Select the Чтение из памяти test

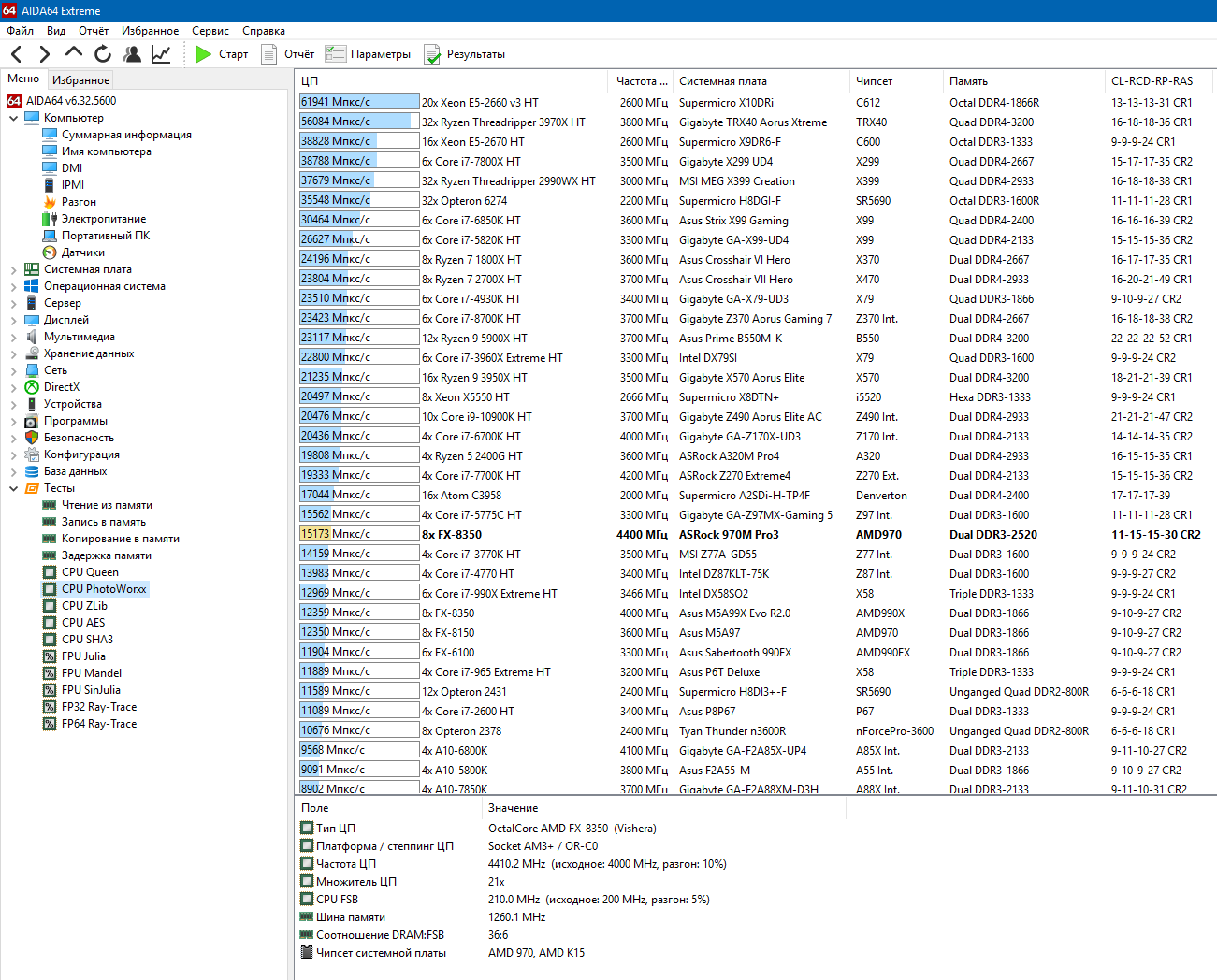[x=97, y=505]
